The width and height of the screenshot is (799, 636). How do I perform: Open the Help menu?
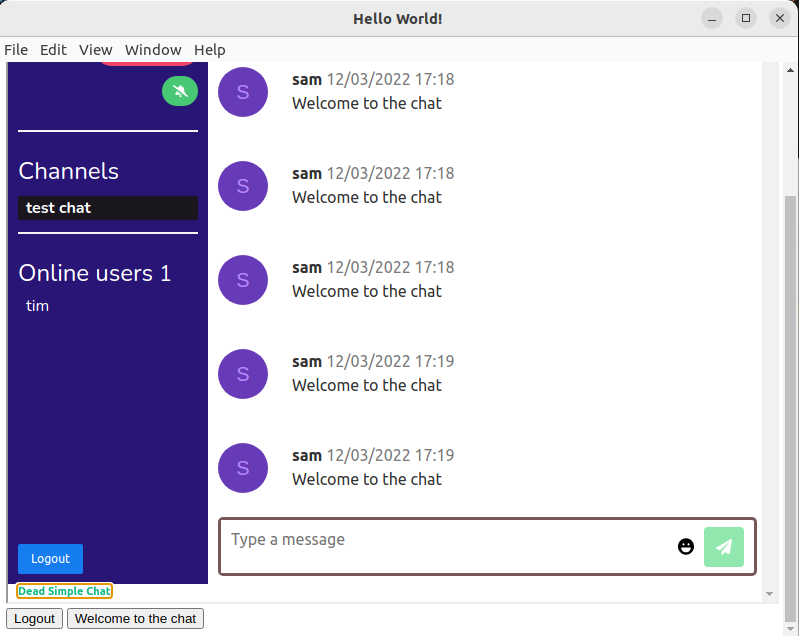click(210, 50)
